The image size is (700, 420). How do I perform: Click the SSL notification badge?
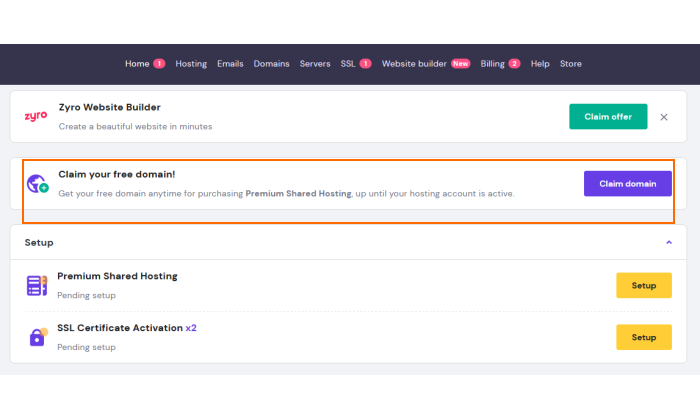point(365,64)
